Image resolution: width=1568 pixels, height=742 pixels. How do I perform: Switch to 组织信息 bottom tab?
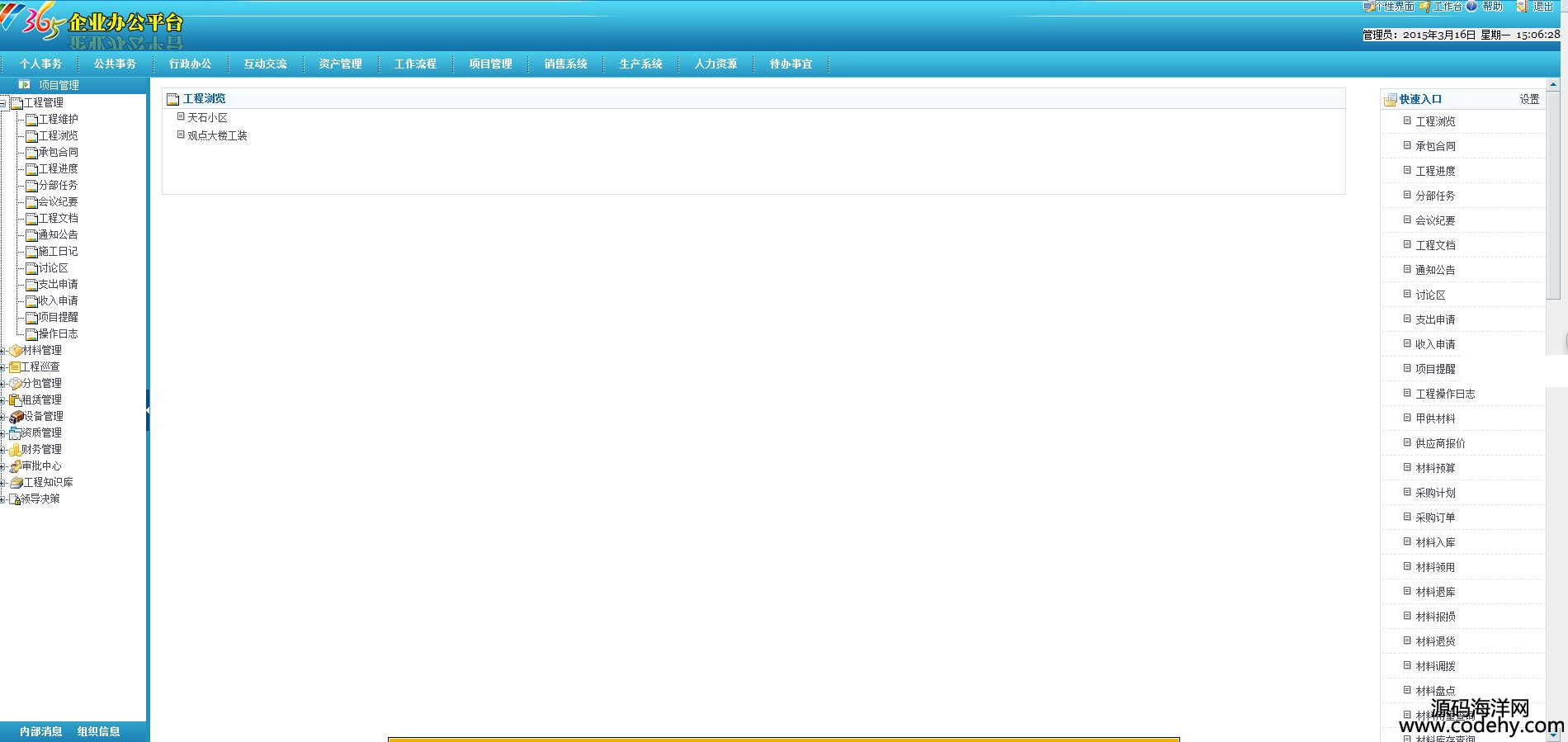click(98, 732)
